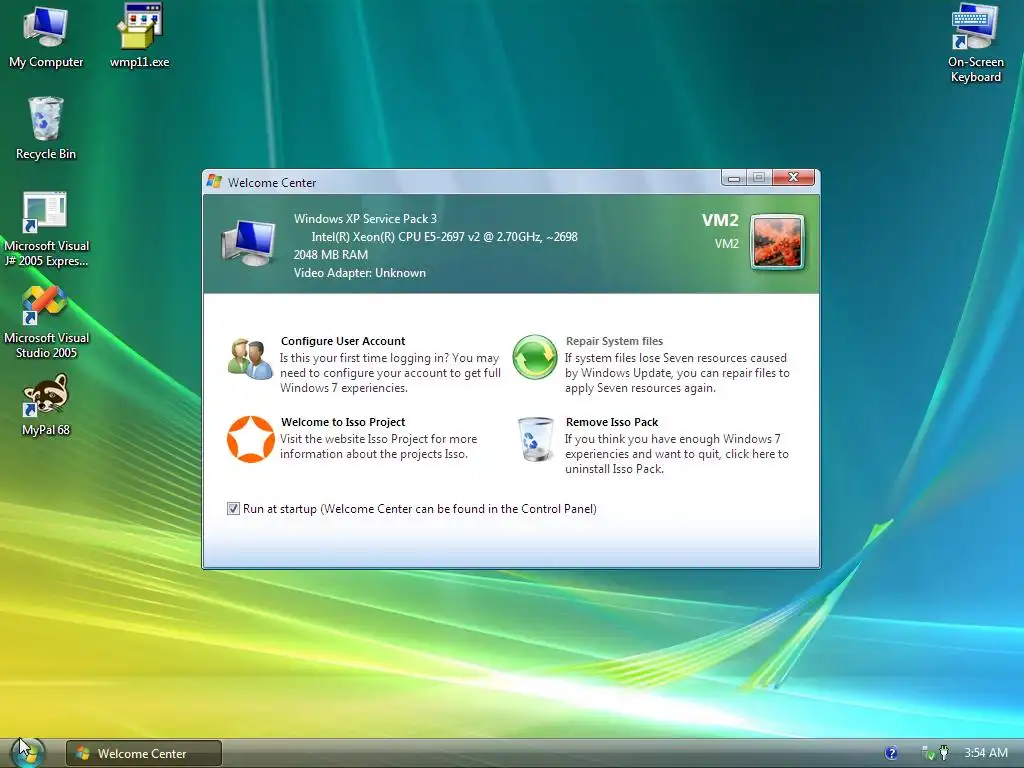Click the safely remove hardware tray icon
Image resolution: width=1024 pixels, height=768 pixels.
[944, 753]
